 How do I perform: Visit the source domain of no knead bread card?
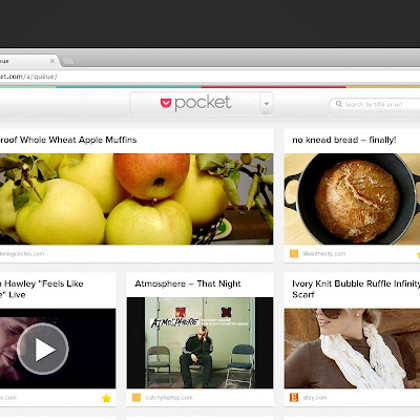tap(324, 254)
